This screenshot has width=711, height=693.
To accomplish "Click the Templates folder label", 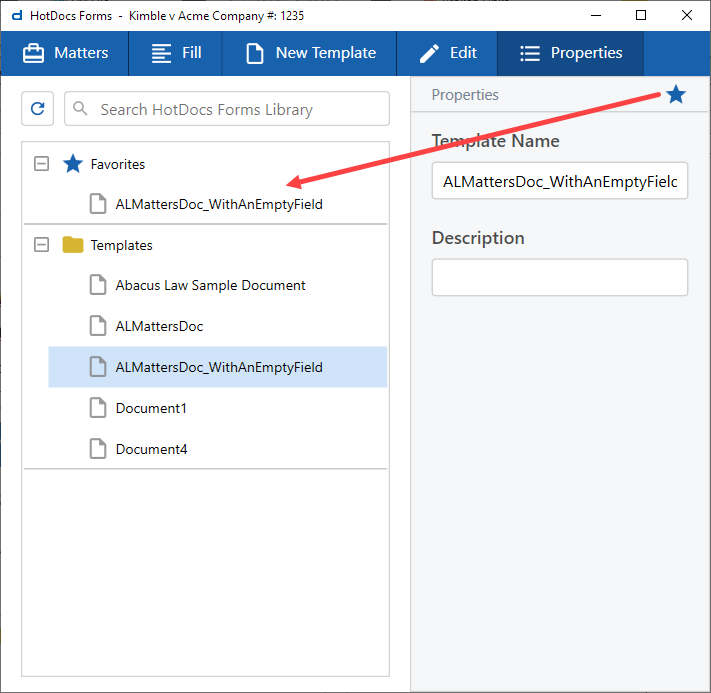I will (x=121, y=245).
